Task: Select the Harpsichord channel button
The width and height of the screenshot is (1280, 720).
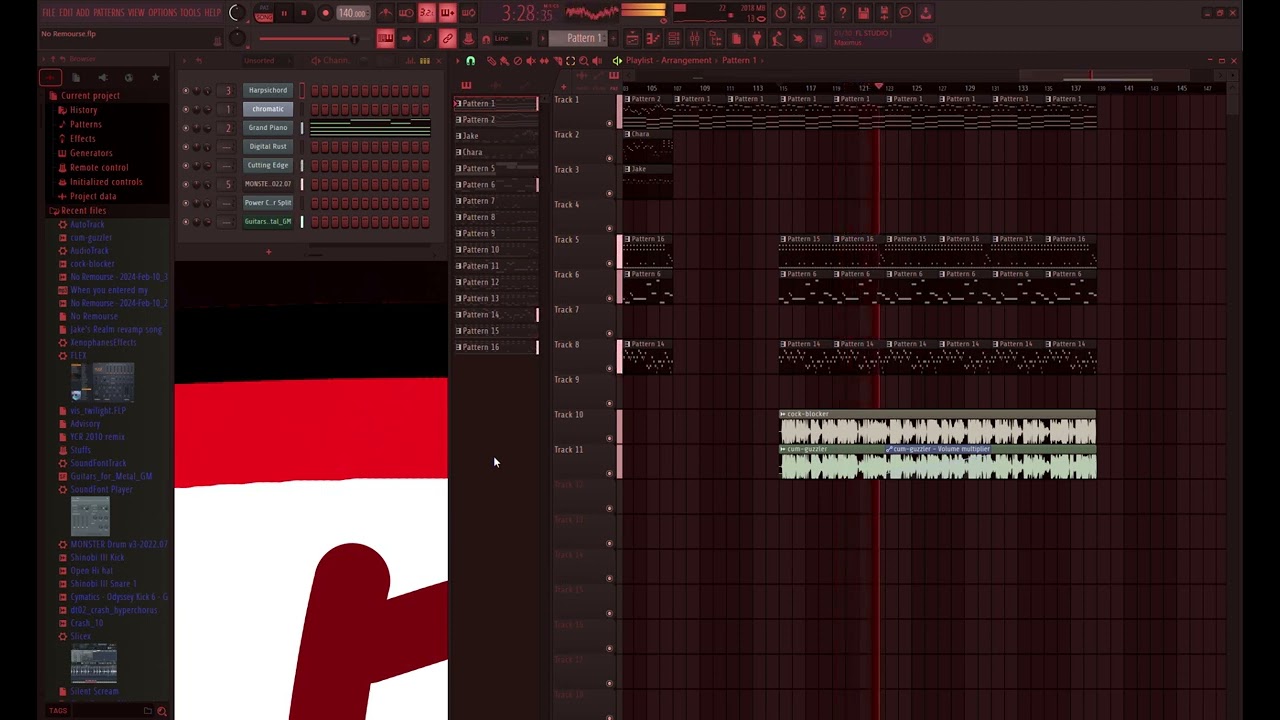Action: pyautogui.click(x=268, y=90)
